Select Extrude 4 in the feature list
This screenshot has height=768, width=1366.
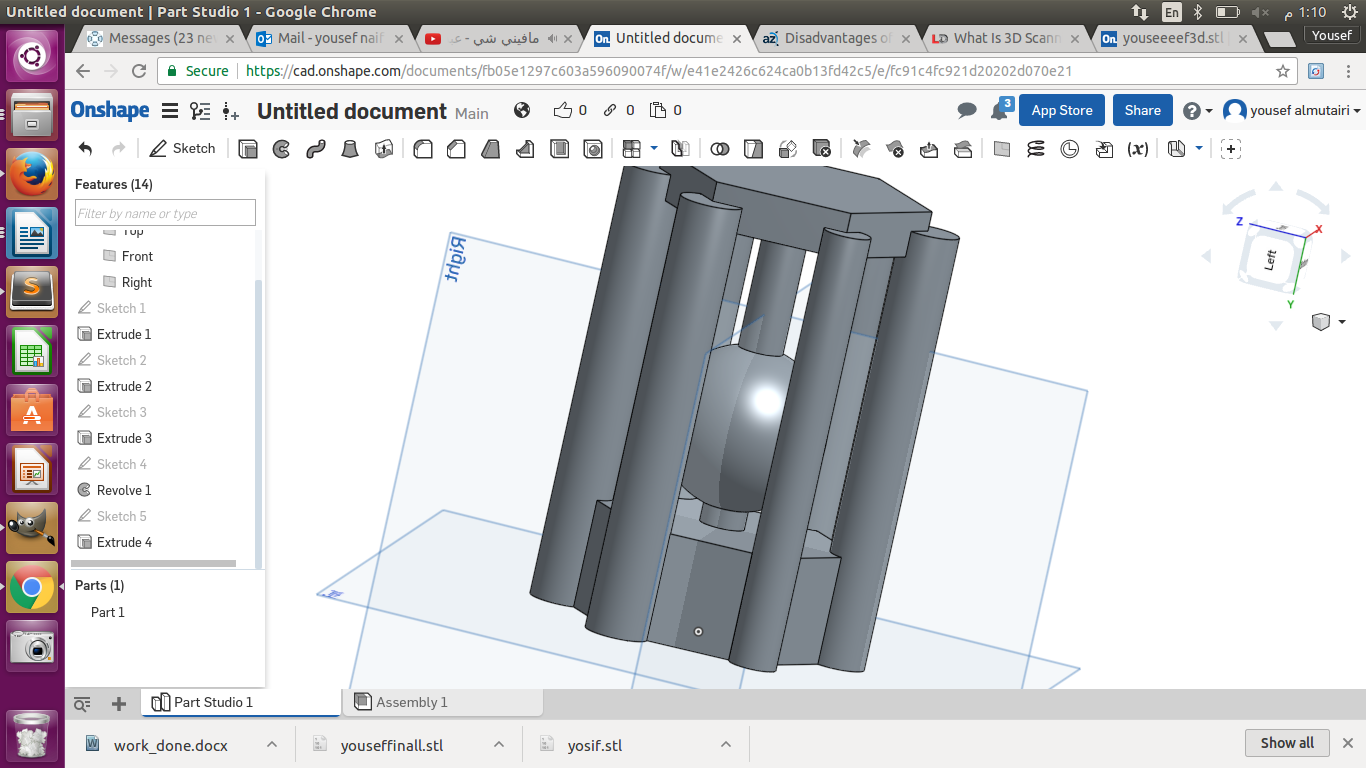[124, 542]
